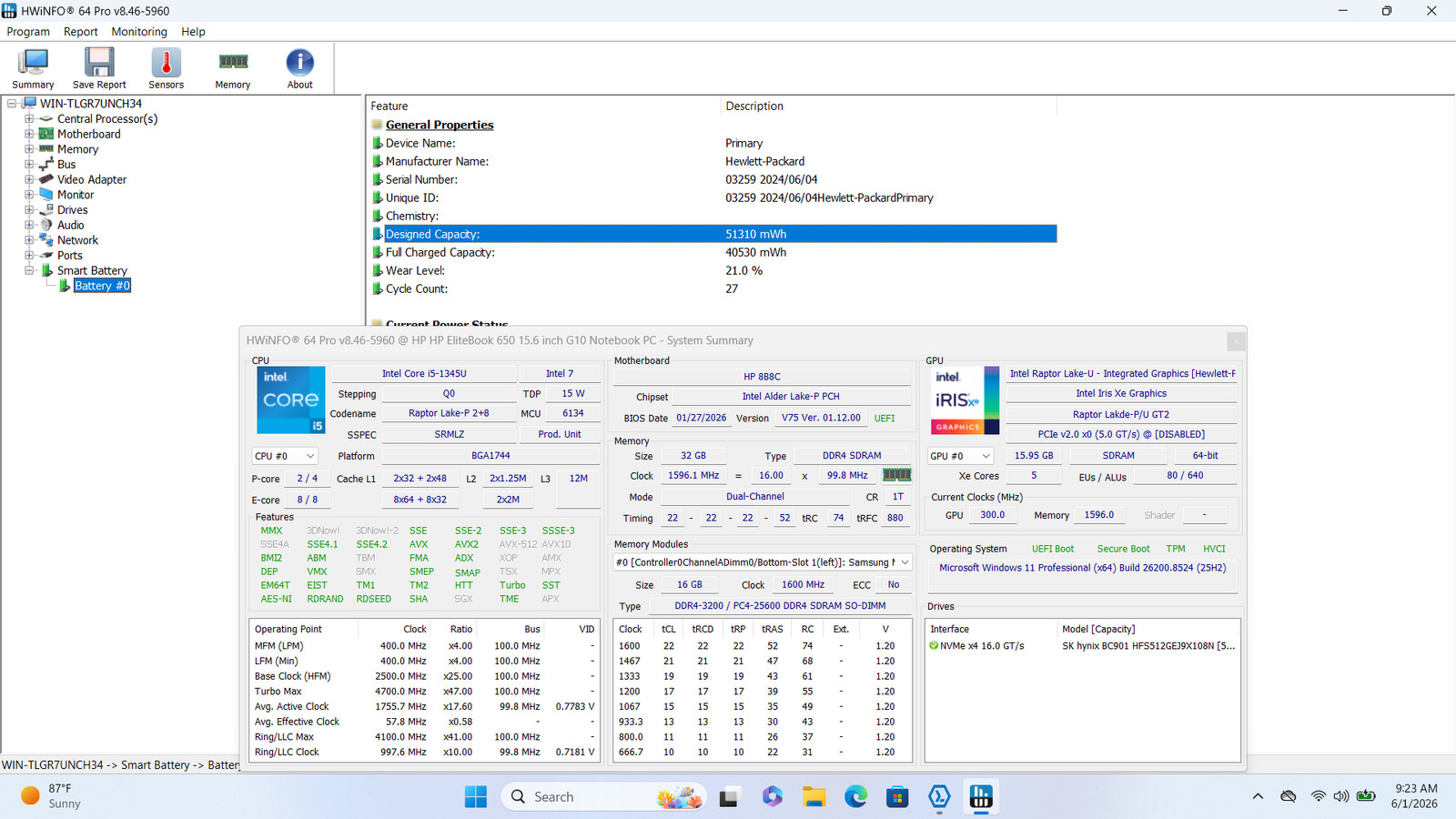1456x819 pixels.
Task: Select the Video Adapter tree item
Action: tap(92, 179)
